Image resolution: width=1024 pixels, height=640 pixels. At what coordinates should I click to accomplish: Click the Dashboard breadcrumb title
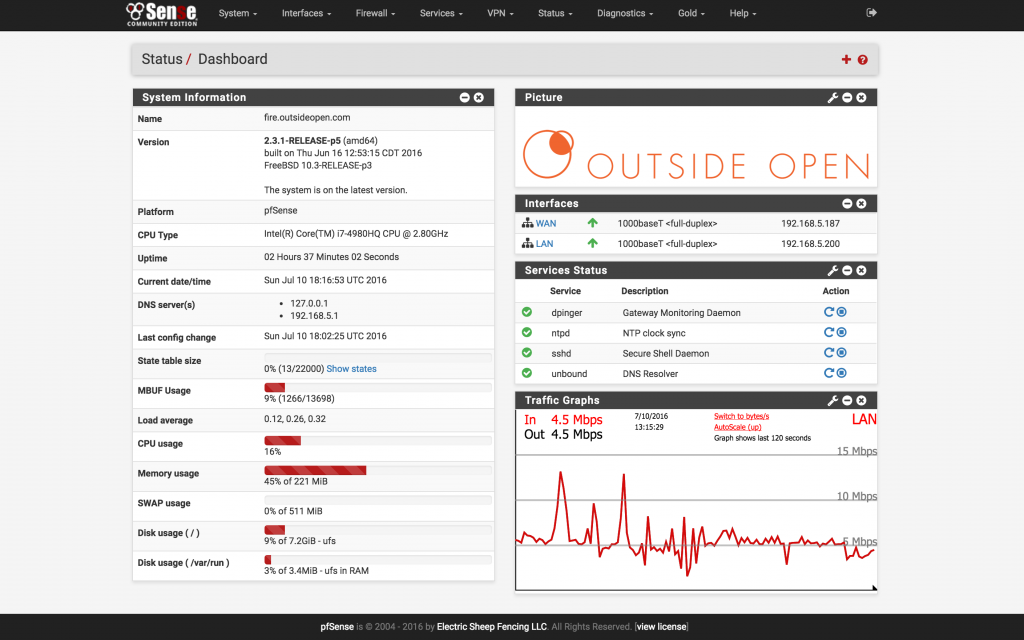pos(232,59)
